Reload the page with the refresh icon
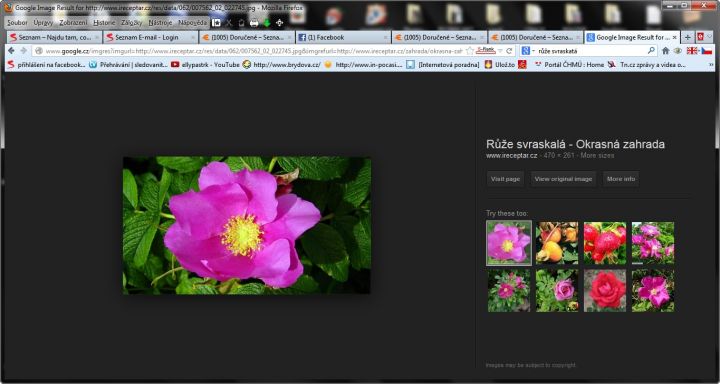 tap(509, 51)
